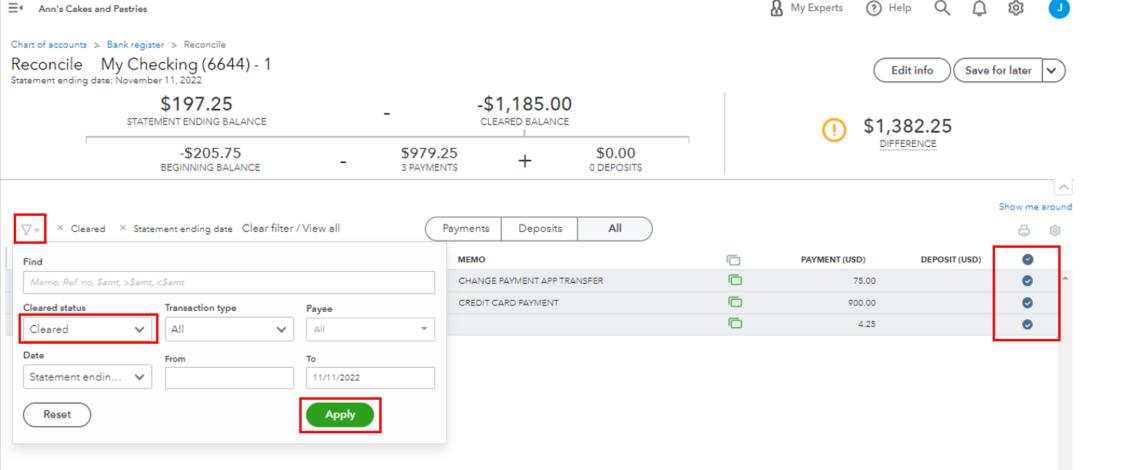
Task: Switch to the Deposits tab
Action: pos(539,229)
